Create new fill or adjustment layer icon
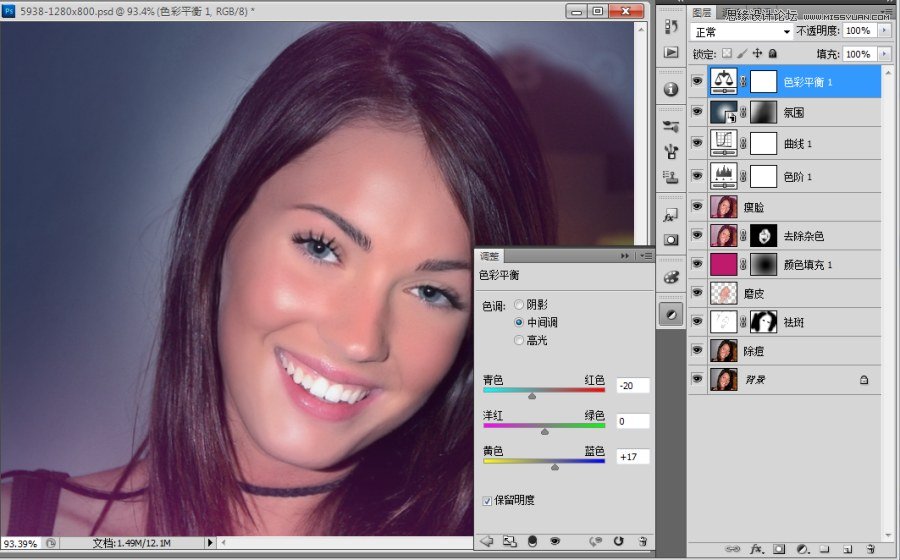The image size is (900, 560). point(802,549)
